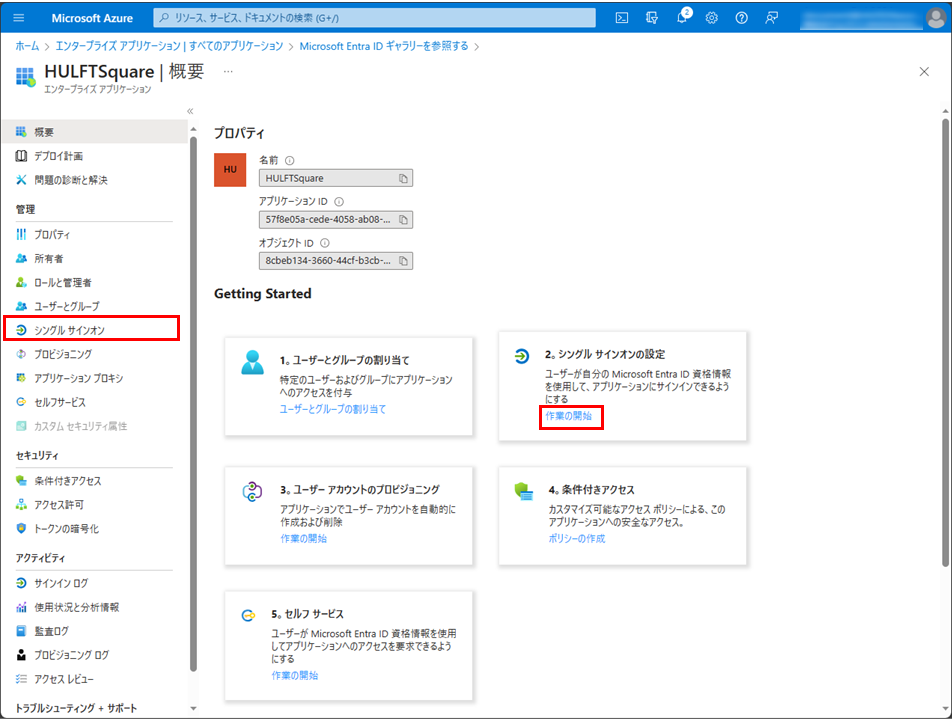This screenshot has height=720, width=952.
Task: Collapse the left navigation pane
Action: point(190,111)
